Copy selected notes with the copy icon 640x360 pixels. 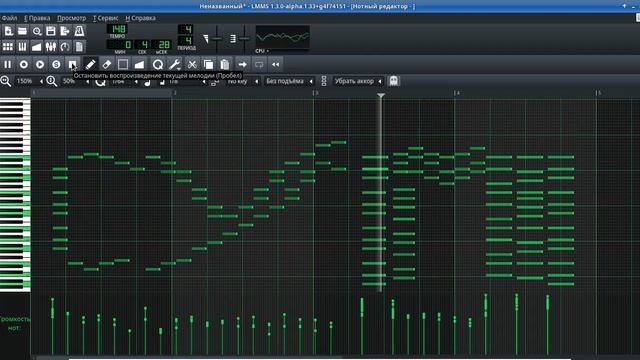pos(208,64)
